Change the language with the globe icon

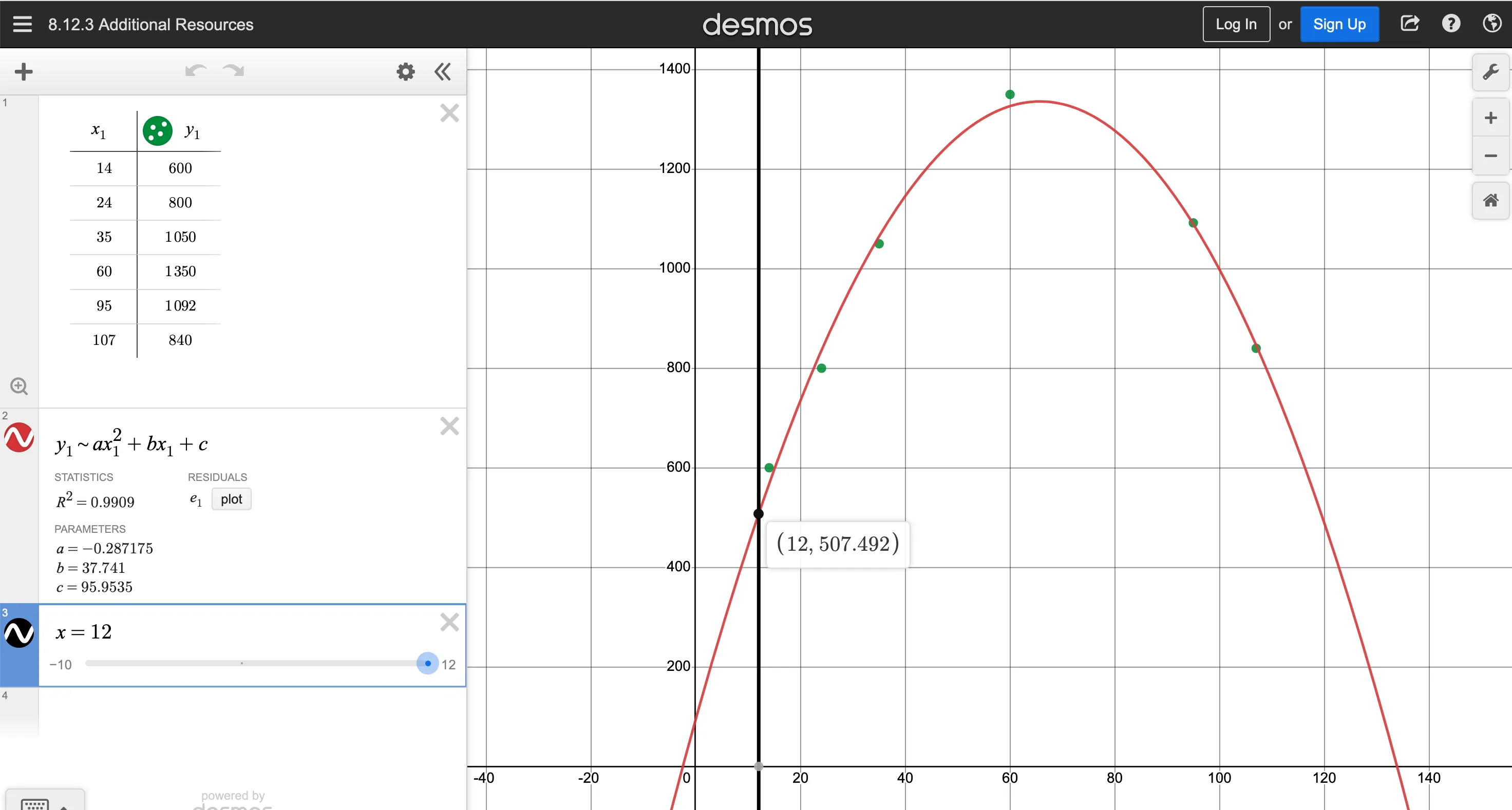click(1492, 24)
